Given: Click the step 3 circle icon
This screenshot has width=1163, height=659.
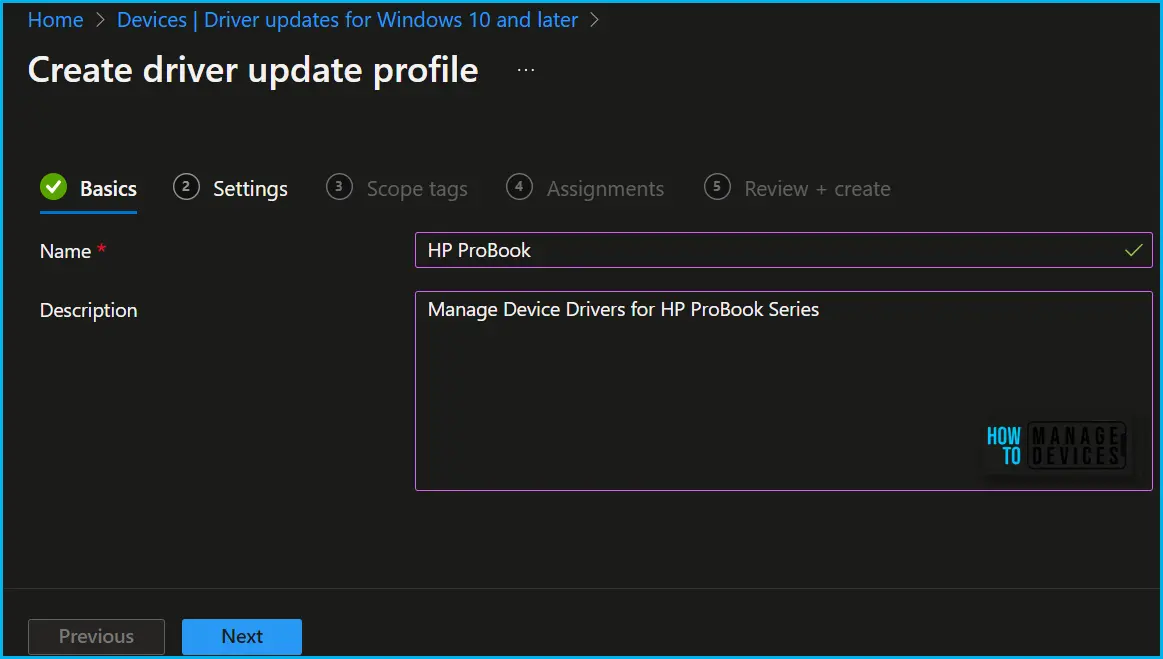Looking at the screenshot, I should point(339,187).
